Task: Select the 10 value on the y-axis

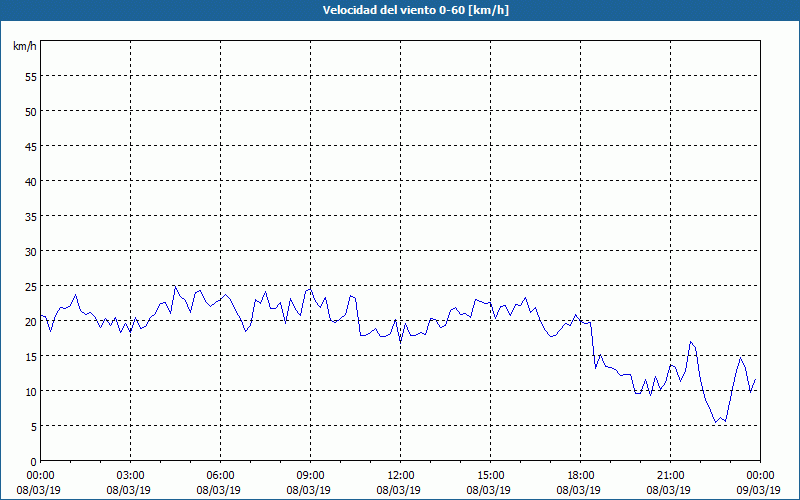Action: (x=31, y=391)
